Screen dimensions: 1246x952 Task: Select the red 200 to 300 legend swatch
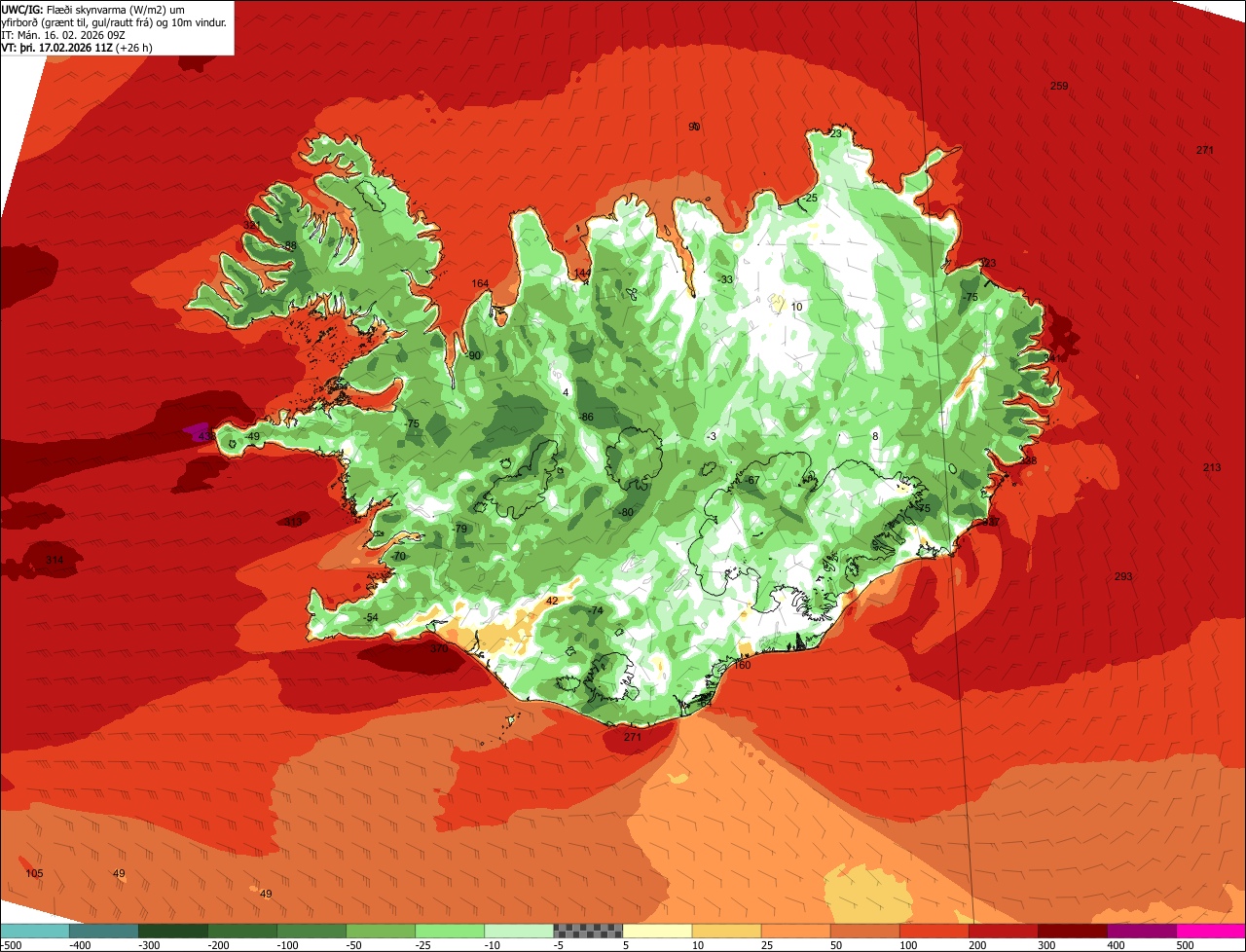1003,931
